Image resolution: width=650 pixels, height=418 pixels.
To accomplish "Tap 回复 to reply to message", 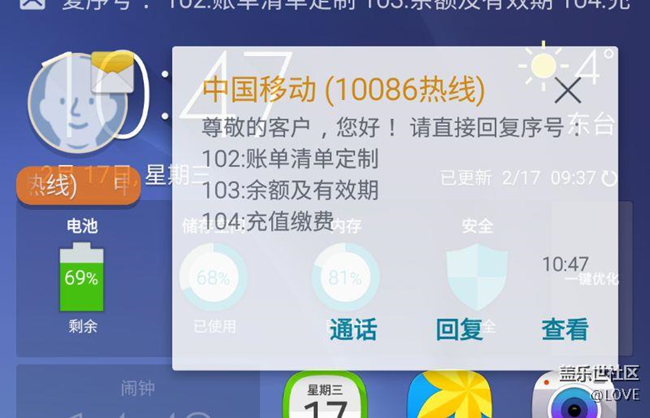I will pyautogui.click(x=459, y=330).
